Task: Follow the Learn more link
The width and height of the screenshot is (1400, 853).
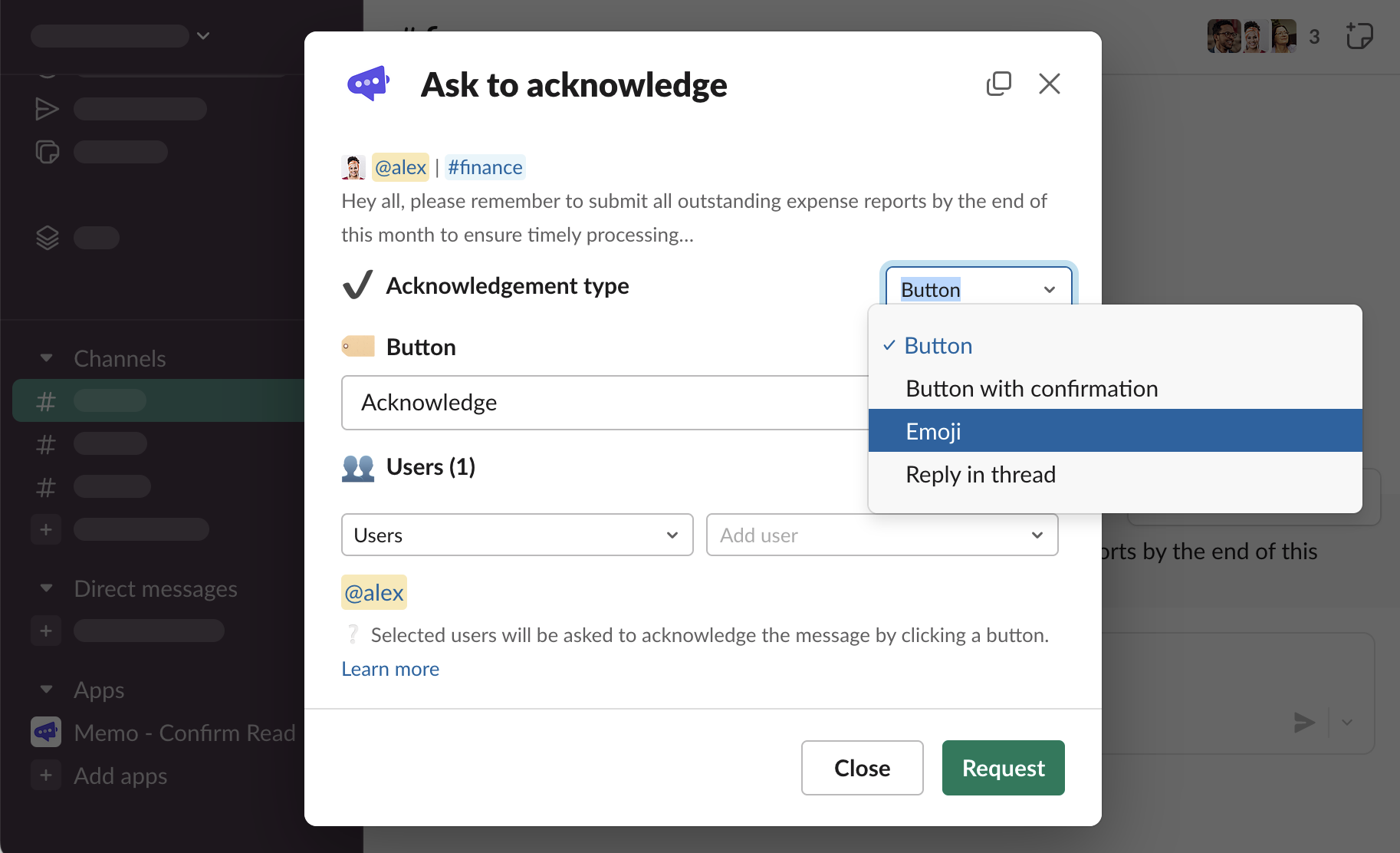Action: [x=390, y=669]
